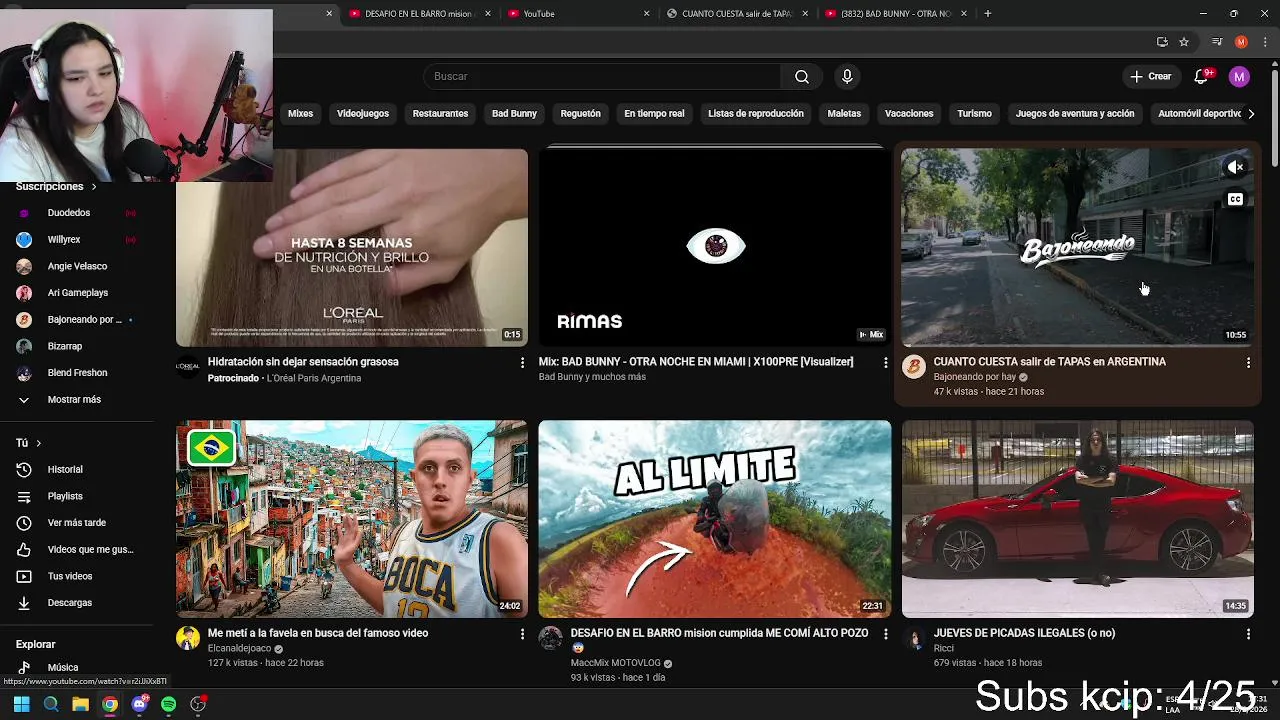Show more filter chips with right arrow

click(x=1250, y=114)
